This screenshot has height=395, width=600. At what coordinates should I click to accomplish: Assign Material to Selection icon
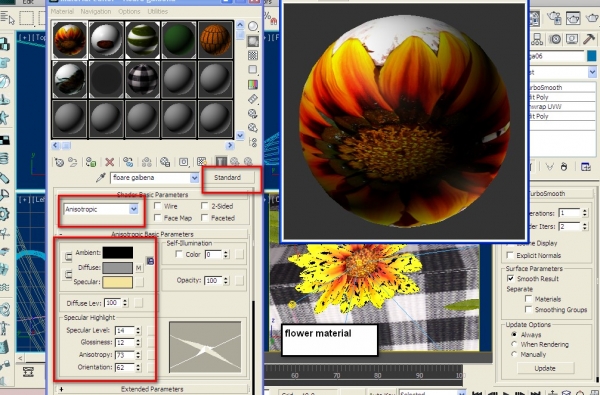click(91, 162)
